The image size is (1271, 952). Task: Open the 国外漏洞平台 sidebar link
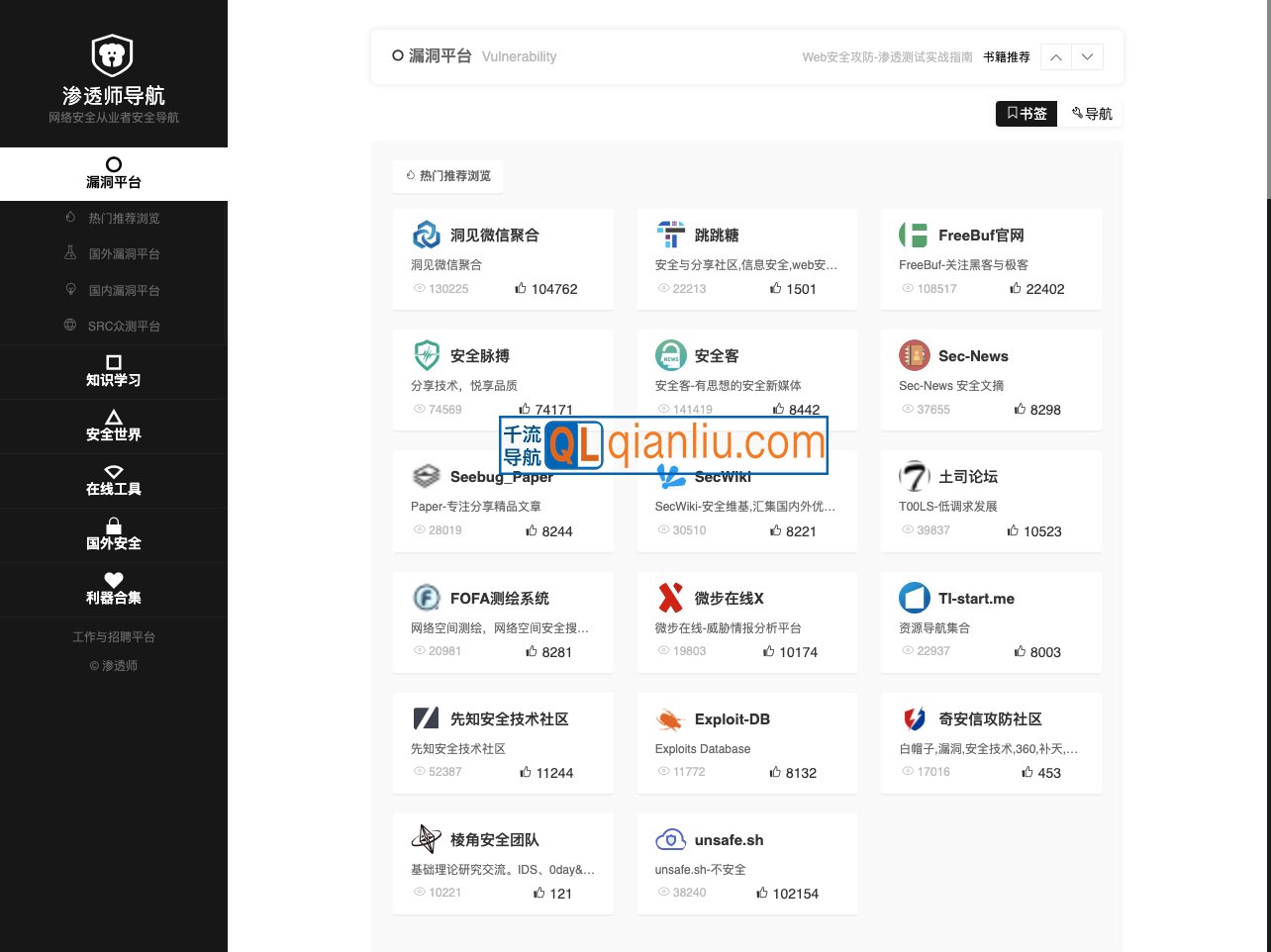[x=123, y=254]
